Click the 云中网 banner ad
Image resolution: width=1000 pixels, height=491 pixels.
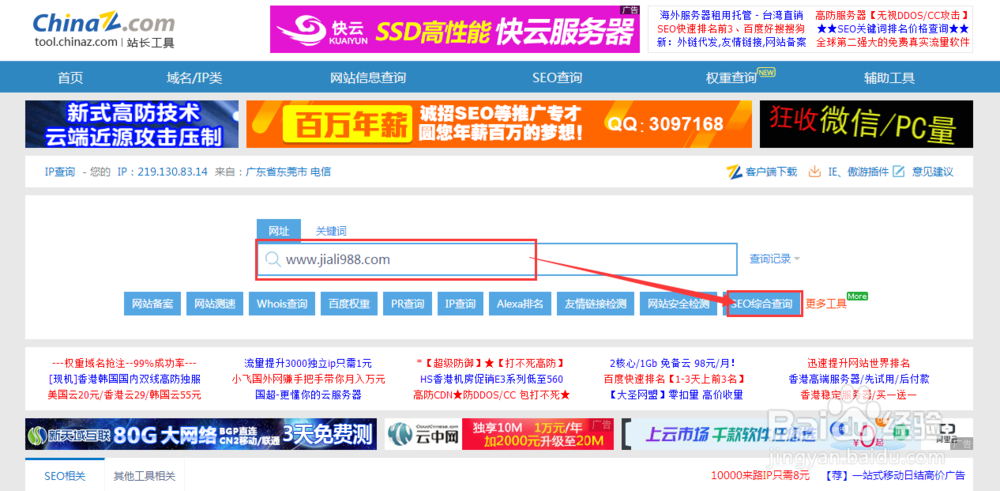point(499,434)
